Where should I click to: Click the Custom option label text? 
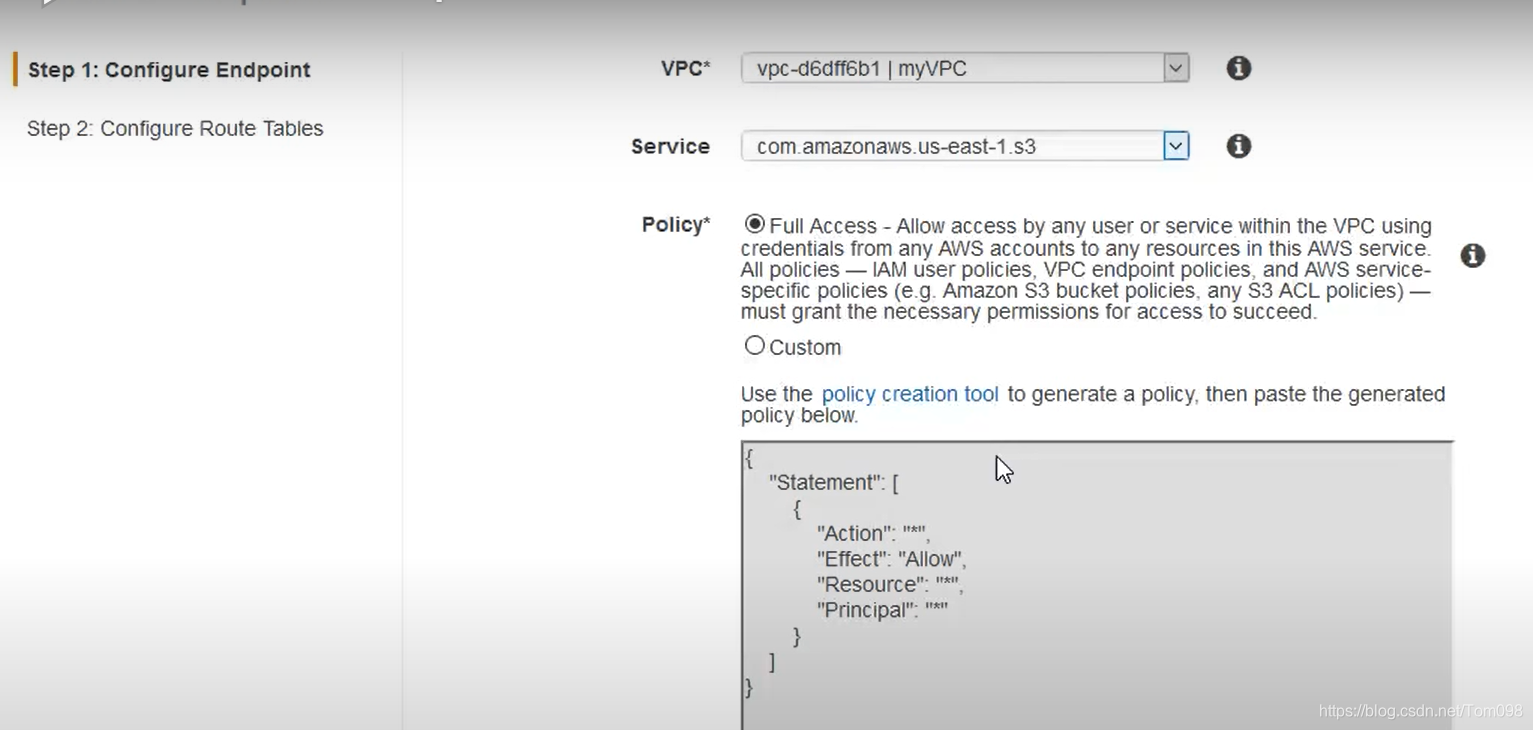804,347
